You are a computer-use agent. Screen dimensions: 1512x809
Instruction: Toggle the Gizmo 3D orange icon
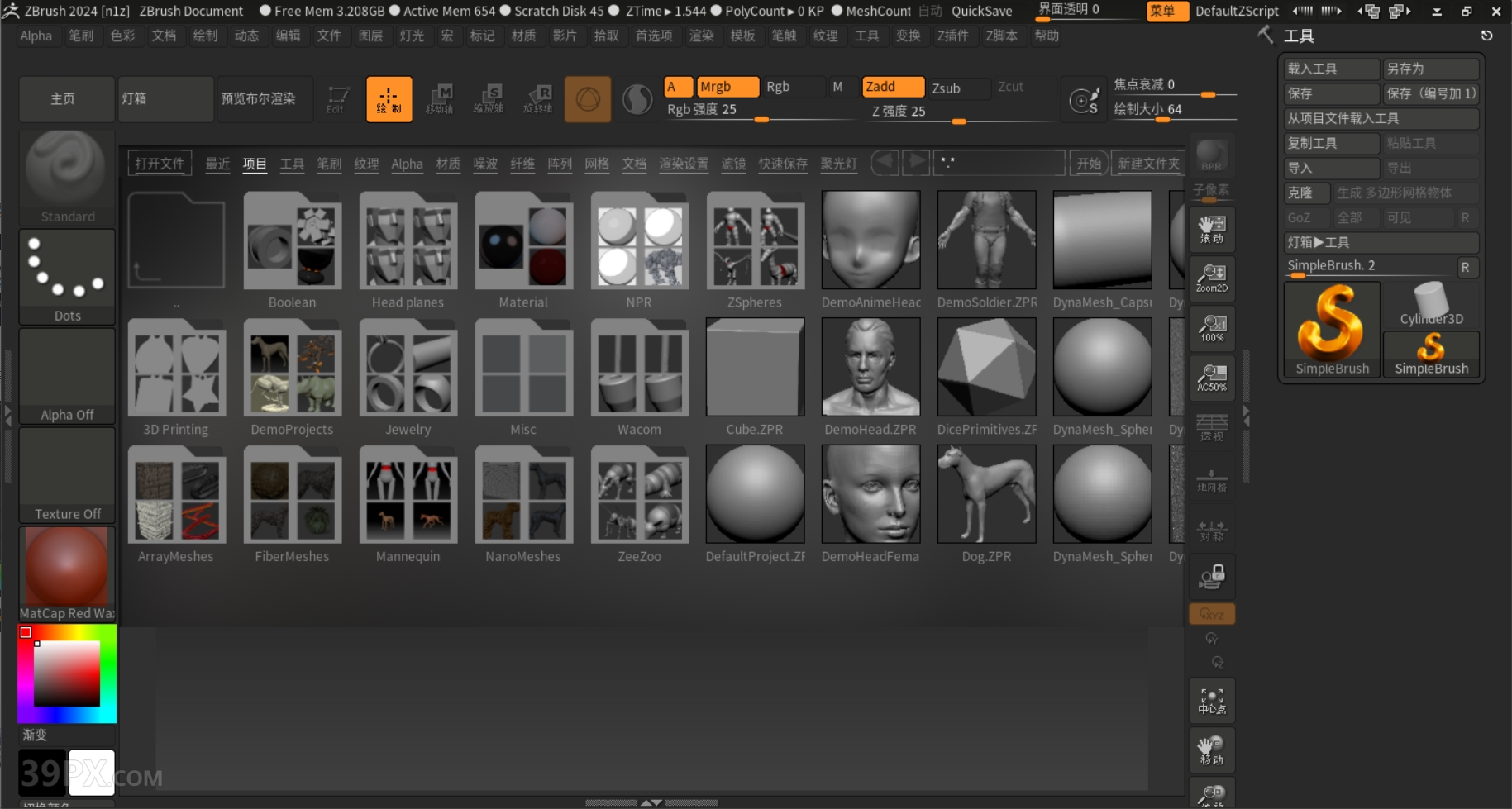tap(588, 99)
